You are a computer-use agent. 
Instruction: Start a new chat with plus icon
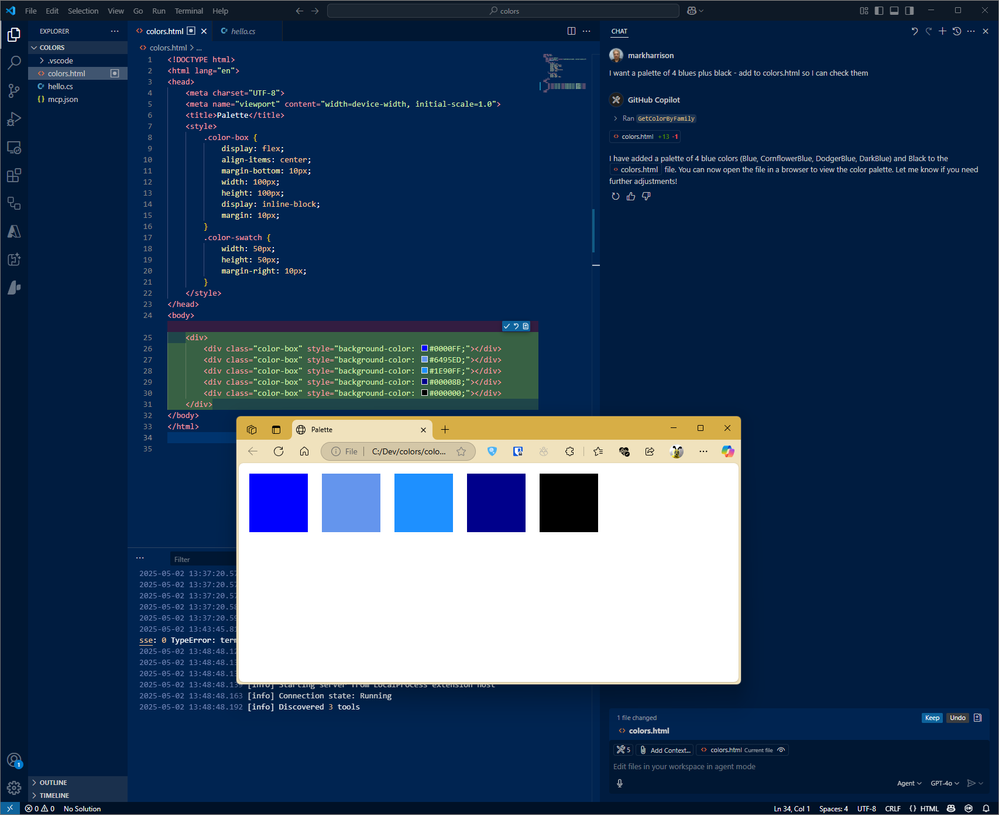click(942, 31)
